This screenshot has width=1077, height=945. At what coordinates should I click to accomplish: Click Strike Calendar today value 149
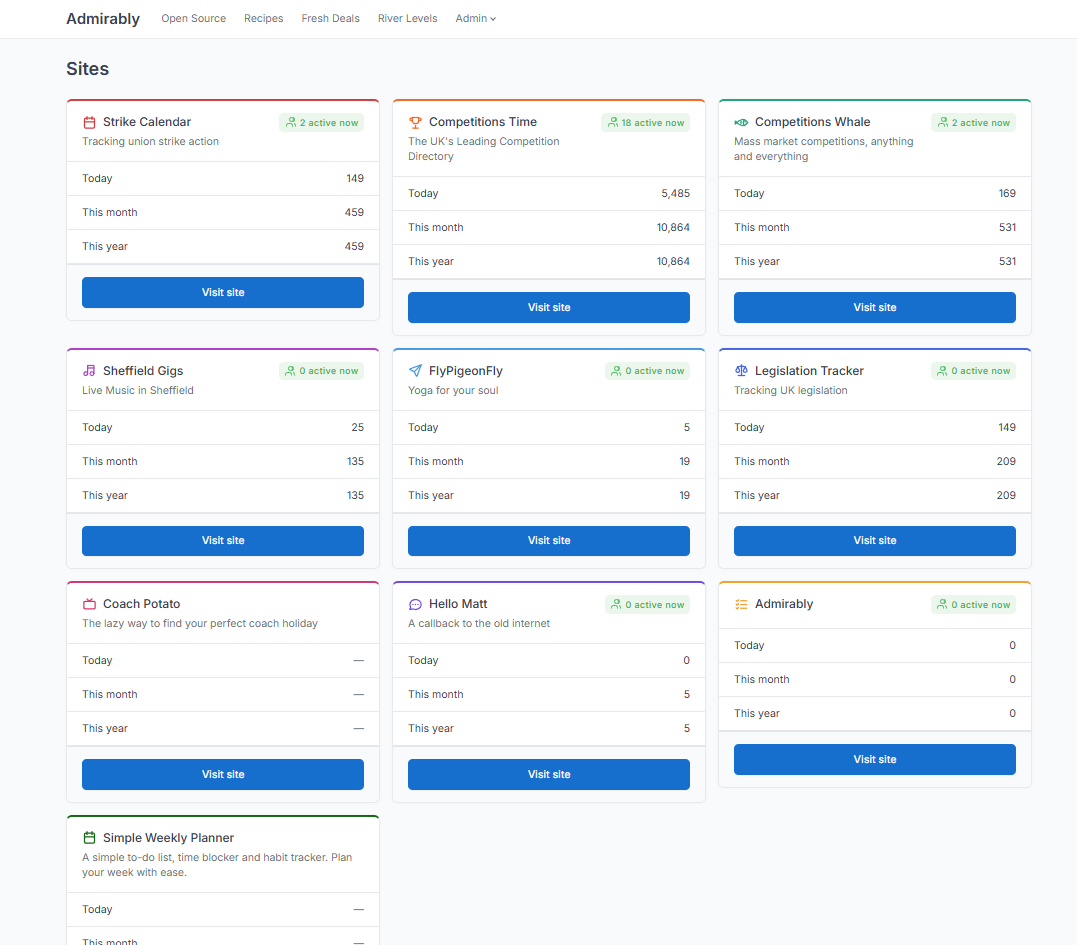tap(354, 179)
